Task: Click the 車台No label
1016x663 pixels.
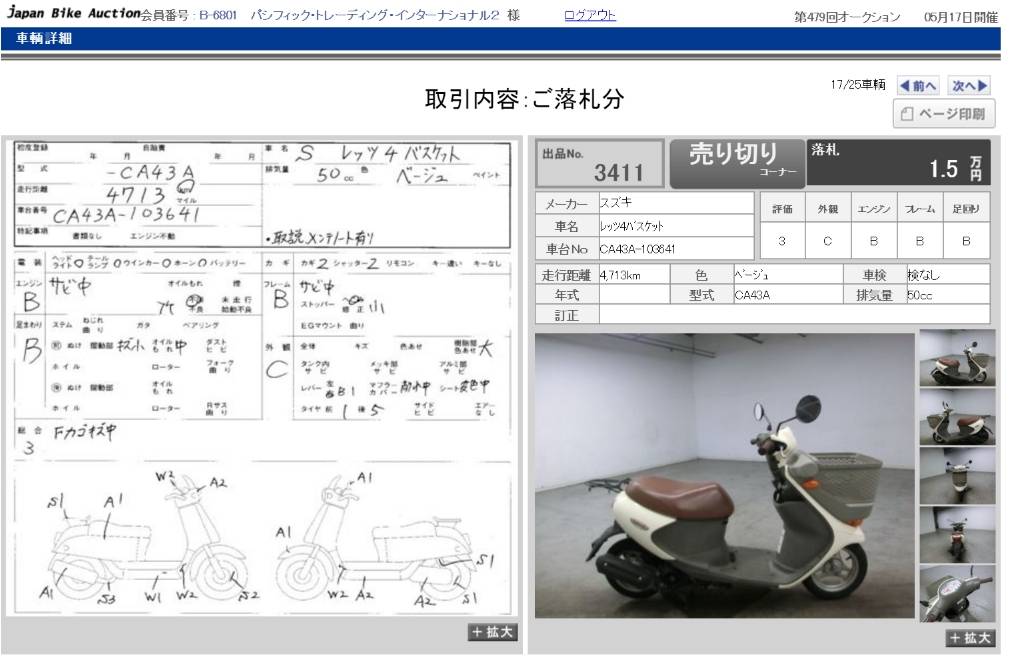Action: click(566, 249)
